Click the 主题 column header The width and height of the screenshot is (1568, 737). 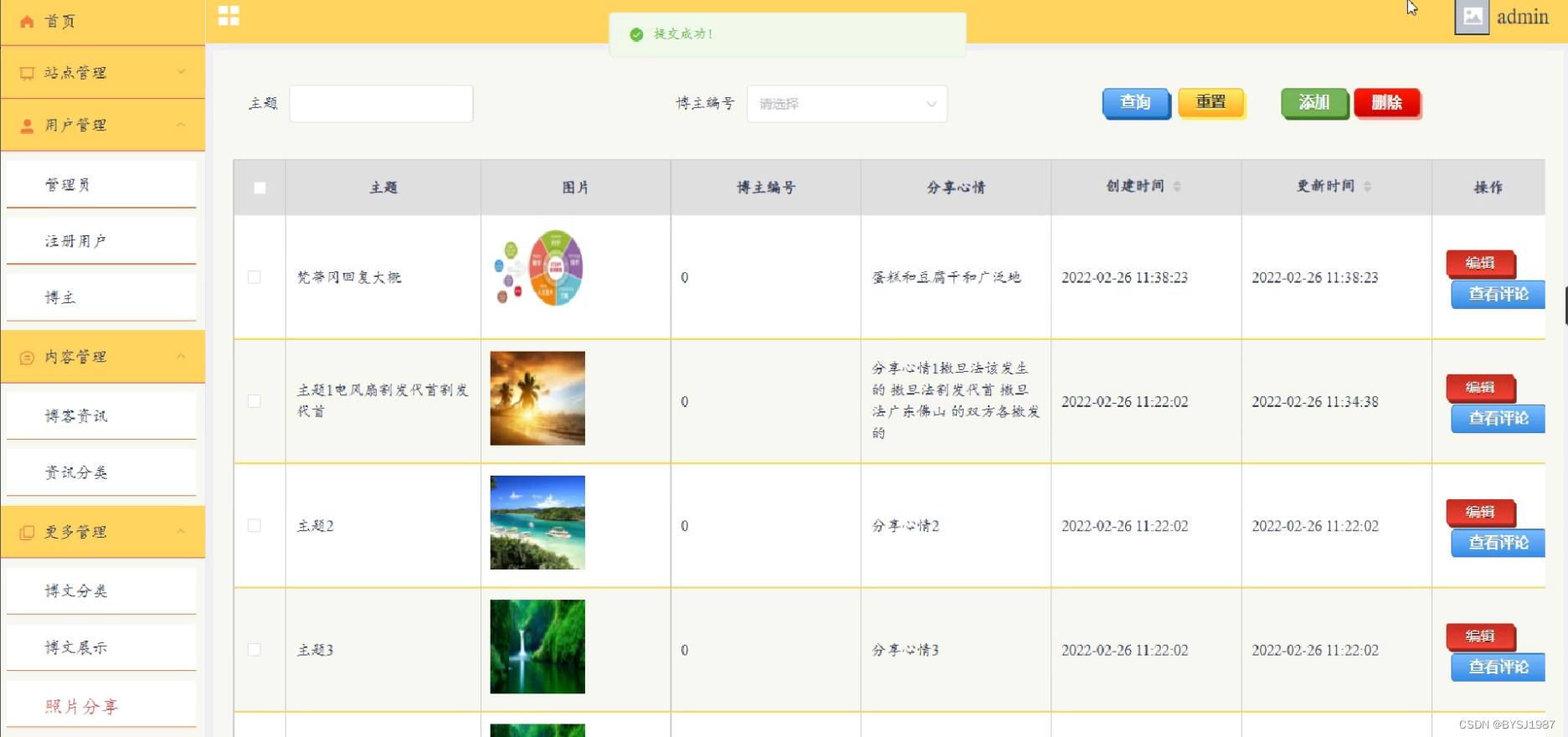(x=383, y=188)
